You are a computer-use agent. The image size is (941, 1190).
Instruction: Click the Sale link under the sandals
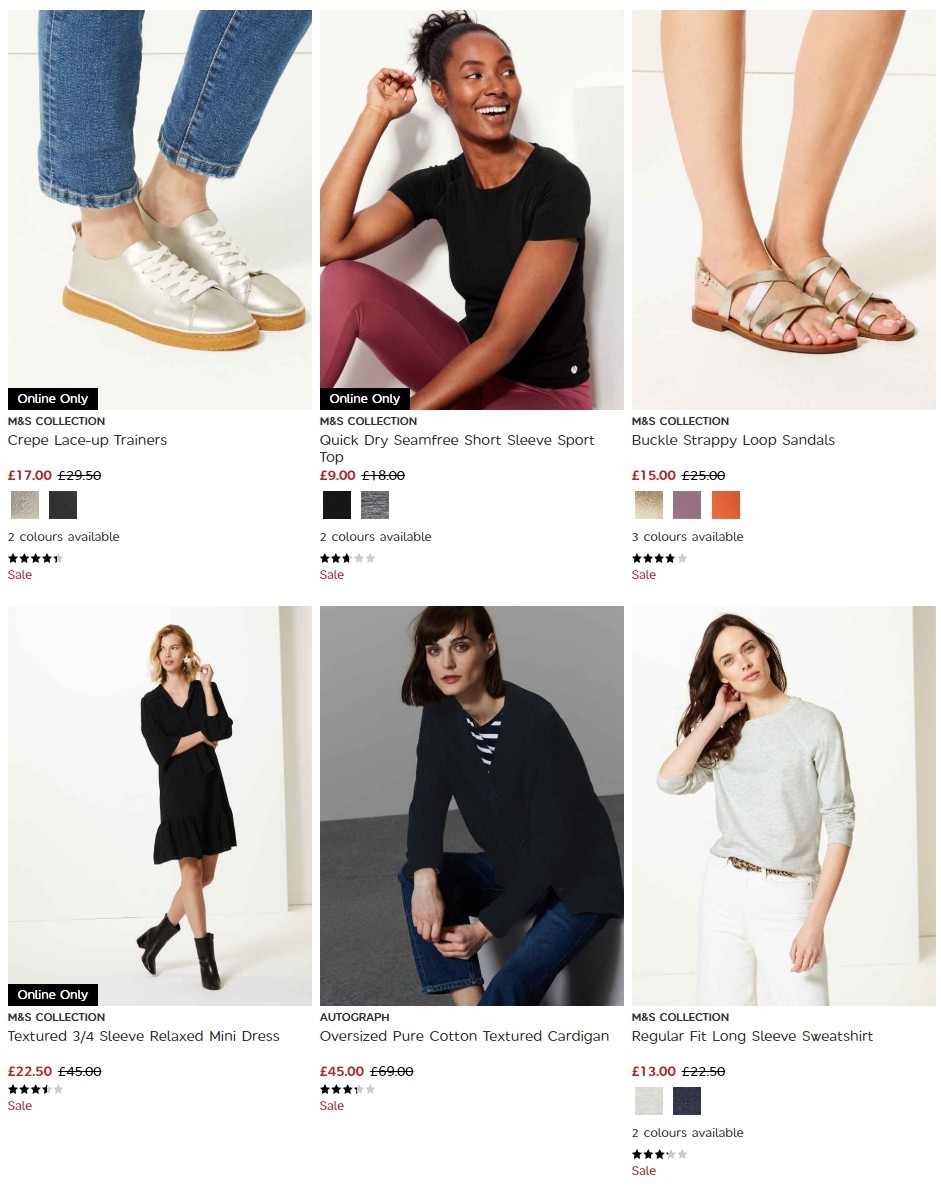coord(643,574)
